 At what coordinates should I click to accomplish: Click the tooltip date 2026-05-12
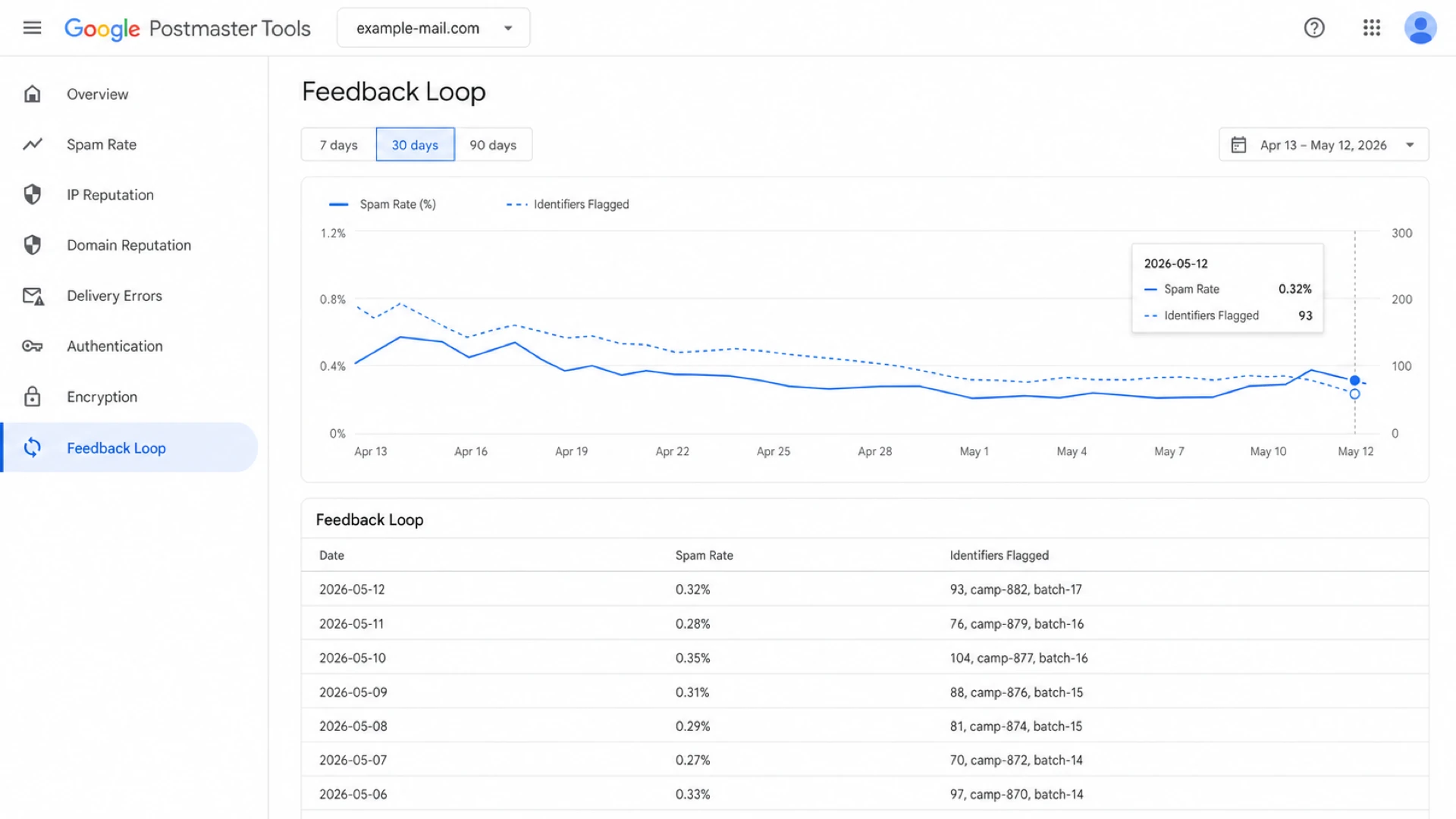pyautogui.click(x=1175, y=263)
